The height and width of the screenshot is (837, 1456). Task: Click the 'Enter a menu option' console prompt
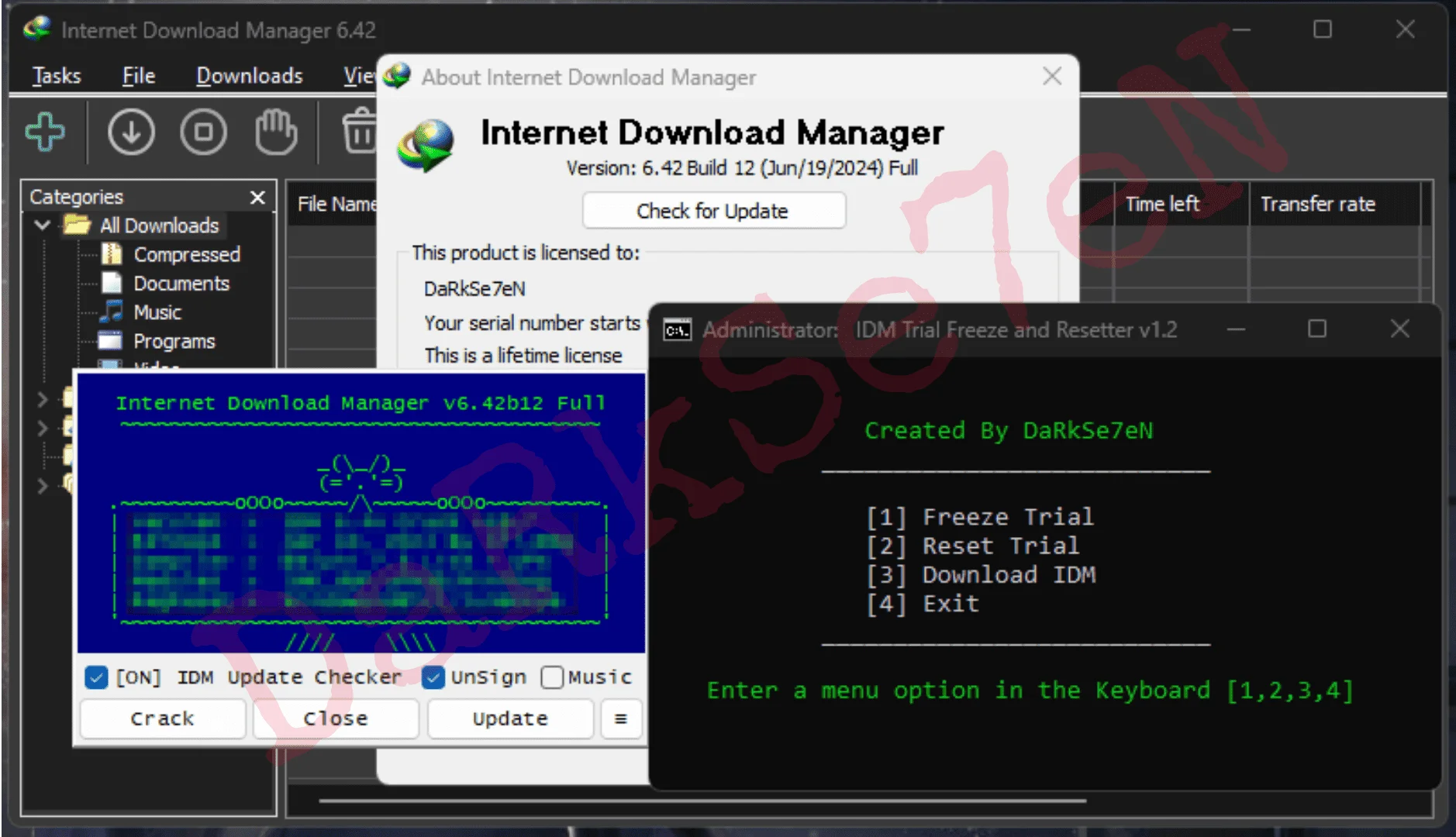click(1030, 690)
